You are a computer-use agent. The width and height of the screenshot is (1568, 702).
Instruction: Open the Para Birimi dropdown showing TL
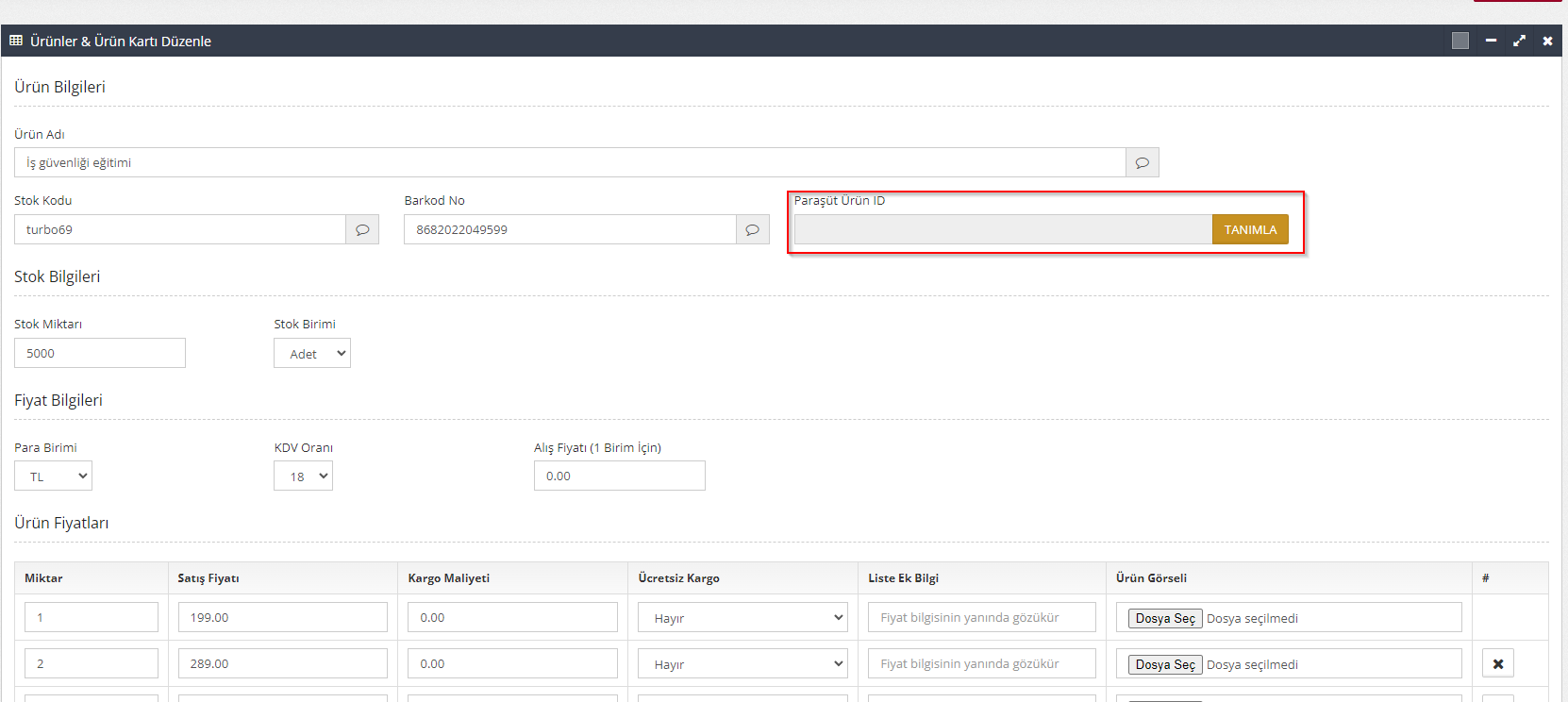(53, 476)
